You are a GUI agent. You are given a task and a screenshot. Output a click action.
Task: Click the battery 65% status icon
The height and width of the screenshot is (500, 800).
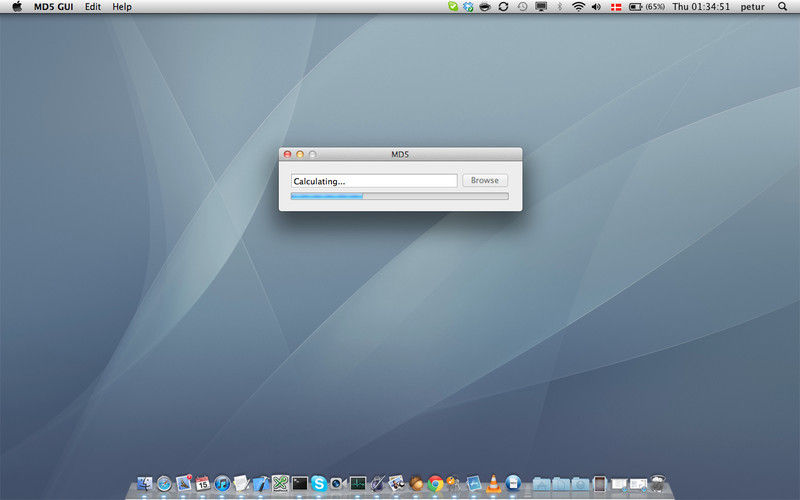tap(646, 7)
